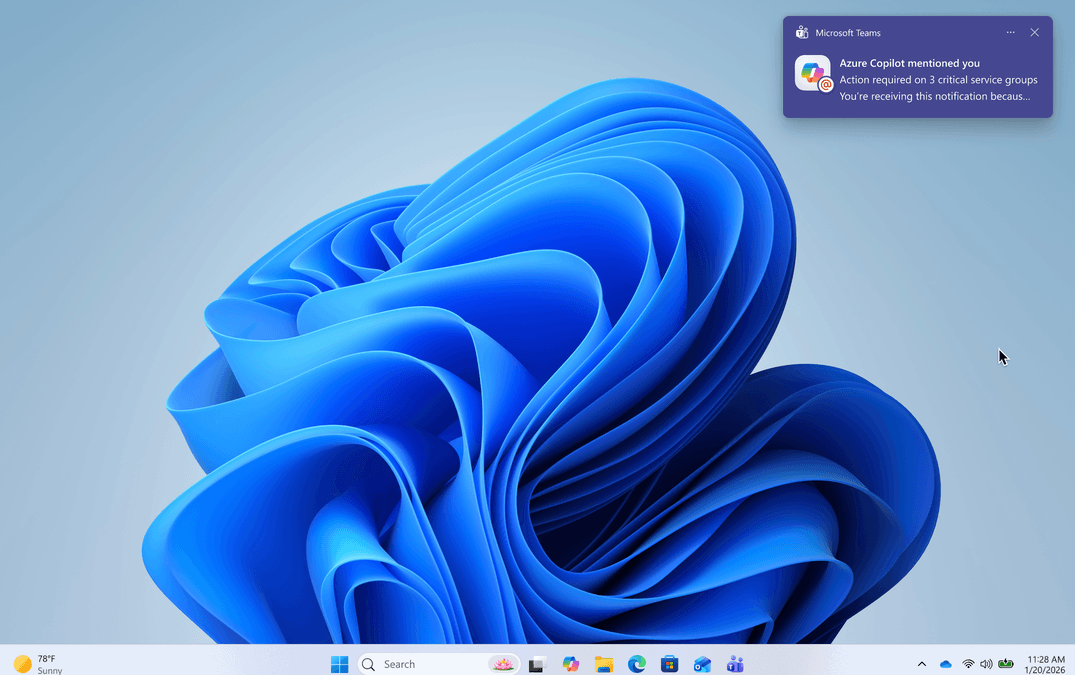
Task: Click the "Microsoft Teams" notification header label
Action: pyautogui.click(x=848, y=33)
